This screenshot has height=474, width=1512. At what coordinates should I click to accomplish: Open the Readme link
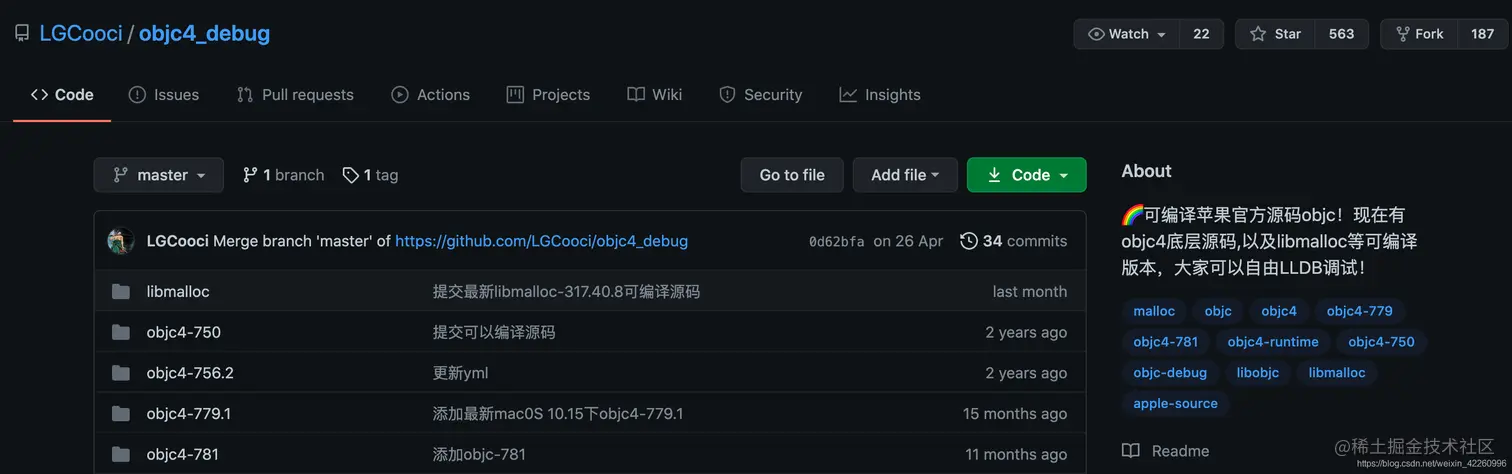[1166, 451]
